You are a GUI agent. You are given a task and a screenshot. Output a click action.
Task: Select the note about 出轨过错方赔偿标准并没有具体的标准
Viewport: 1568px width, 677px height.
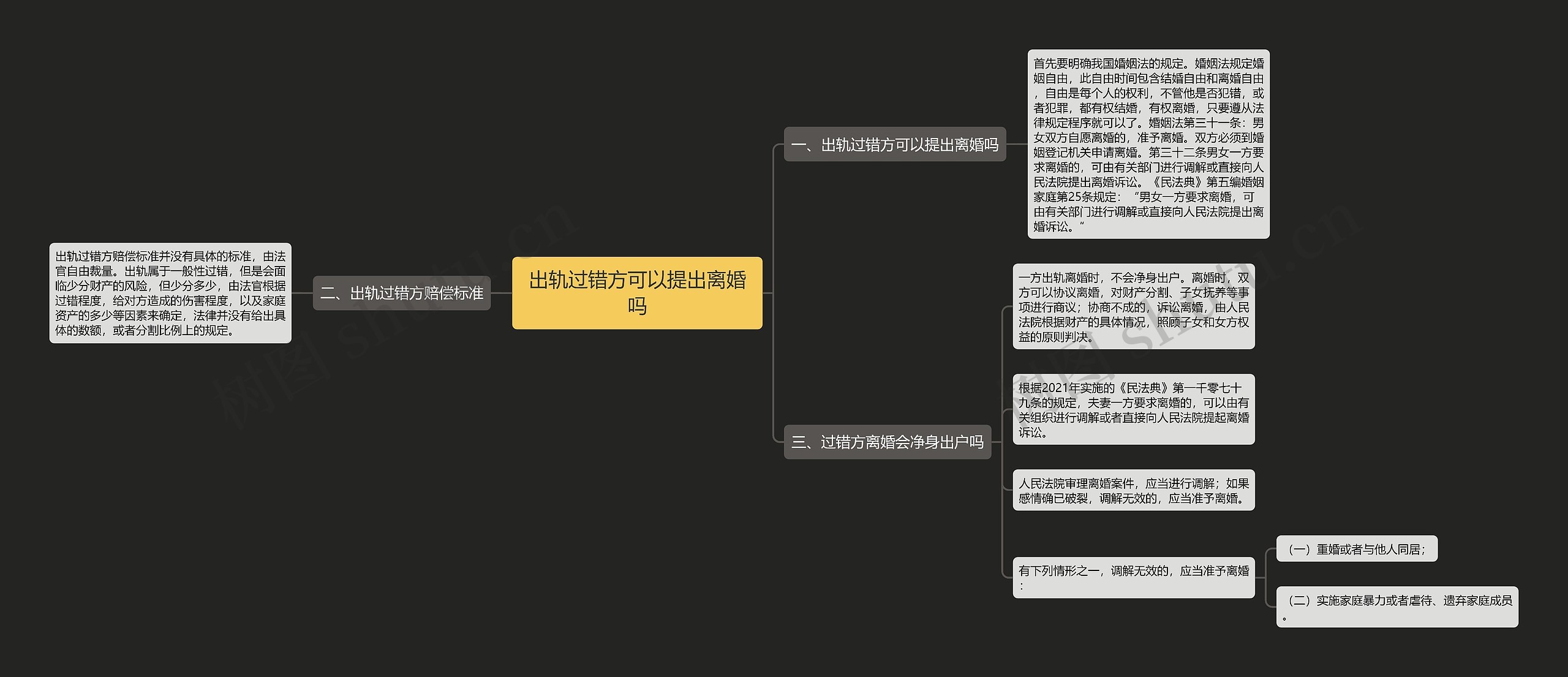[170, 293]
